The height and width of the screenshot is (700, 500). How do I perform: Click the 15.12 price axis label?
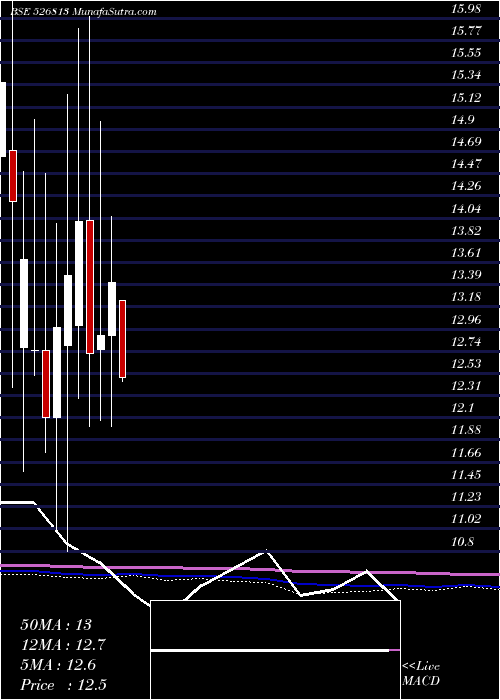click(x=466, y=97)
